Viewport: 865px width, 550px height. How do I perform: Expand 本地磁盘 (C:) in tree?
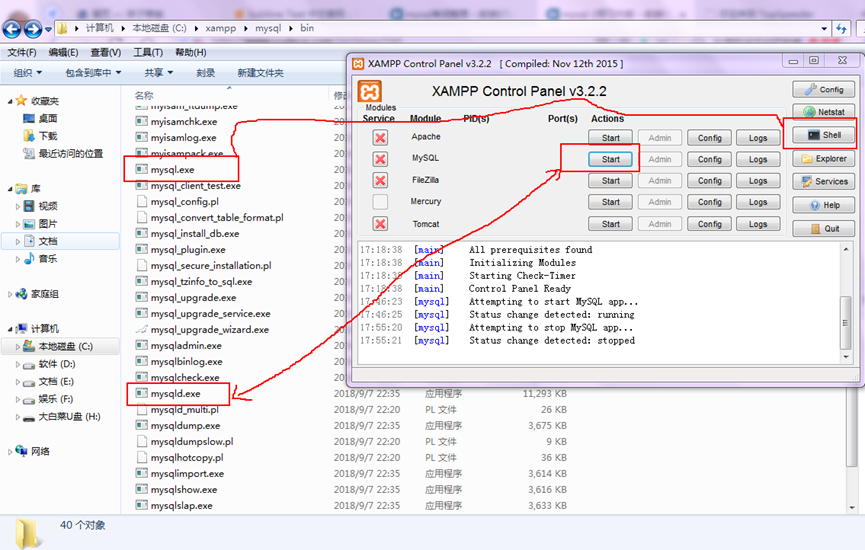tap(18, 347)
